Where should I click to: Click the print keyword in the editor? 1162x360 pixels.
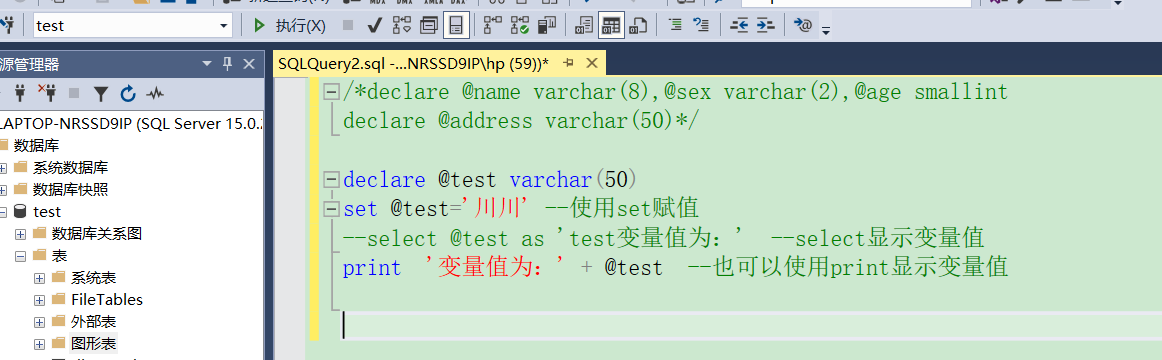pyautogui.click(x=372, y=267)
